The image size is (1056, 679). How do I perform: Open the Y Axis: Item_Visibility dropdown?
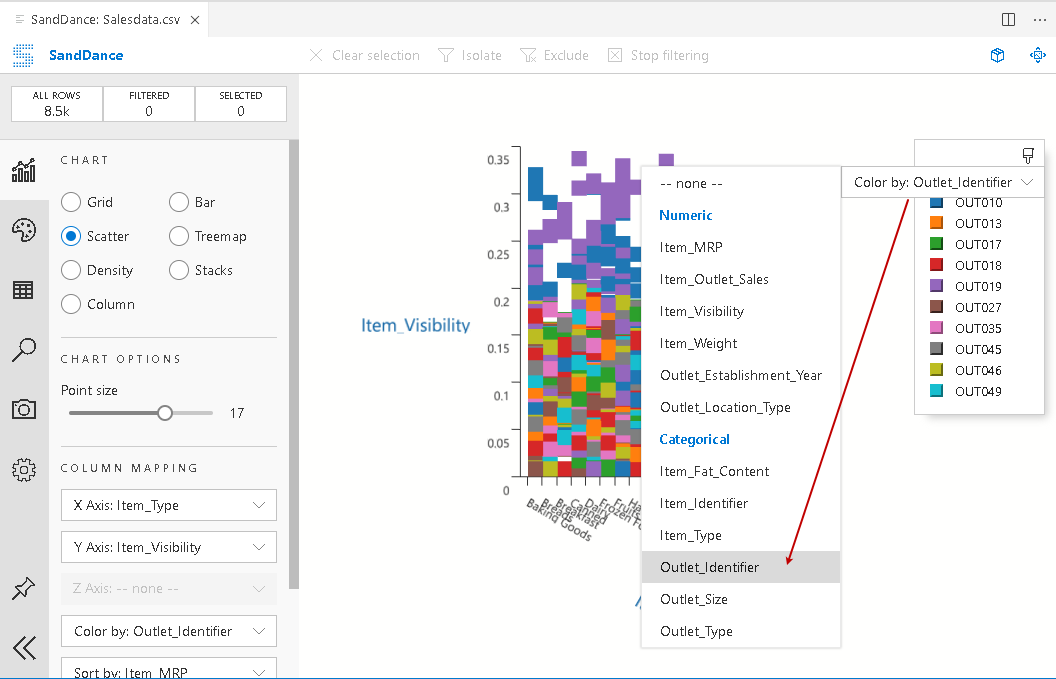point(168,547)
